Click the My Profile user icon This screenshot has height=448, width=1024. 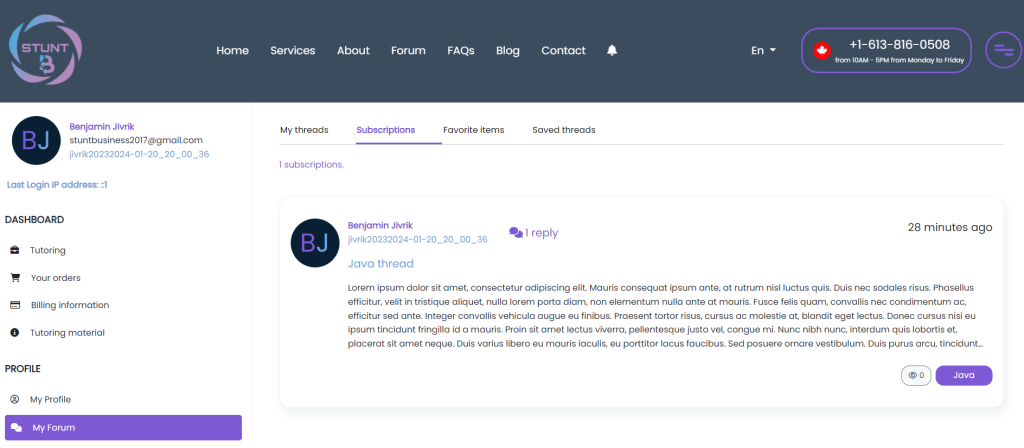pyautogui.click(x=15, y=399)
